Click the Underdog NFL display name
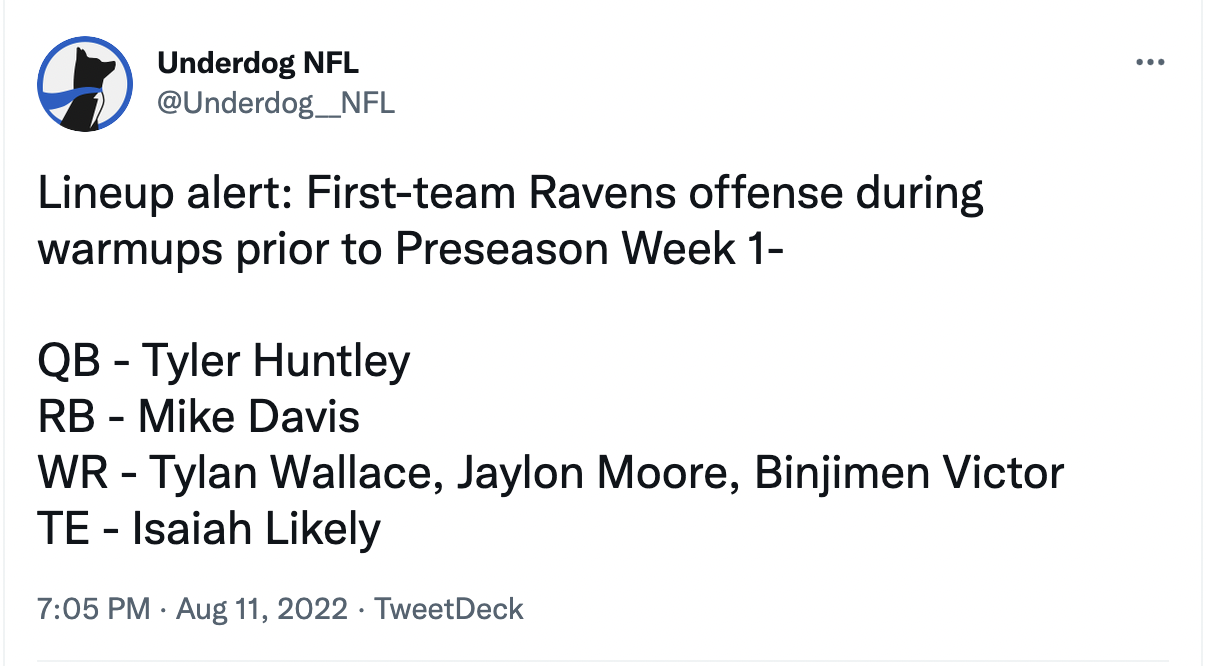 click(x=257, y=63)
